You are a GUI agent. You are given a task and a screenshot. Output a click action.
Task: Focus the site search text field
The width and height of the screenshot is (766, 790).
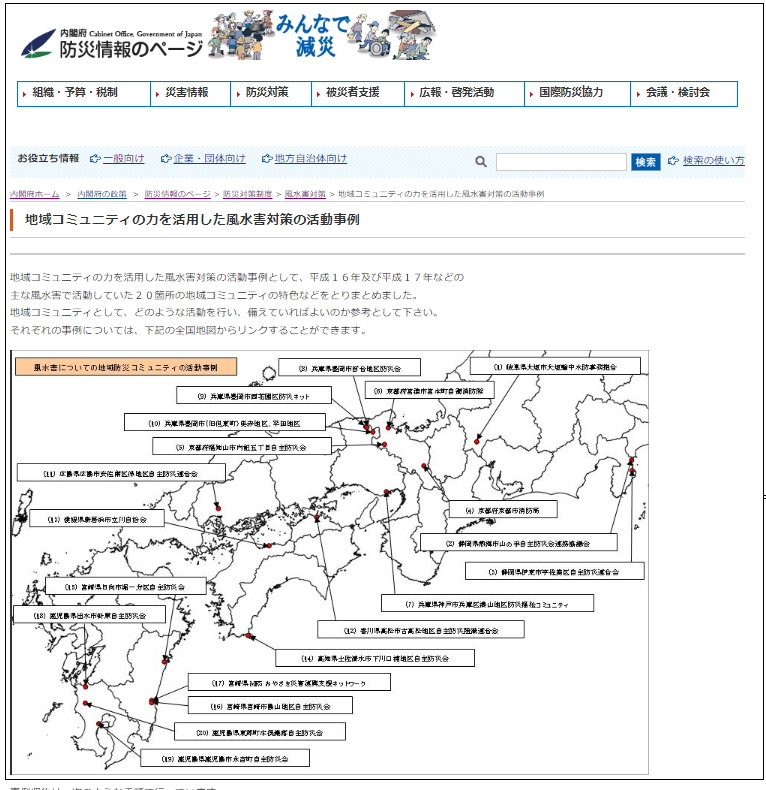(561, 162)
